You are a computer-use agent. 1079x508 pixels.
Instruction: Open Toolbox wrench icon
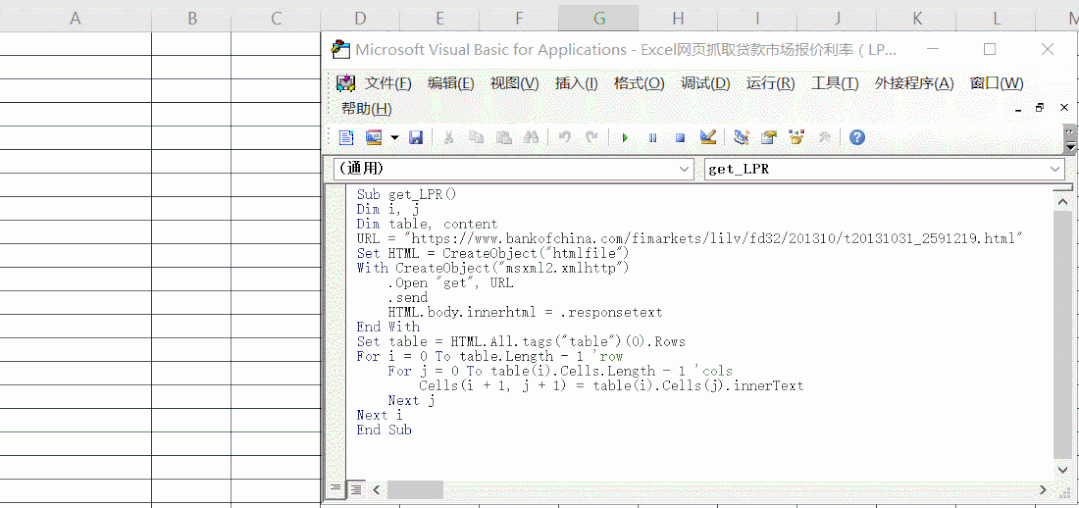(x=824, y=138)
